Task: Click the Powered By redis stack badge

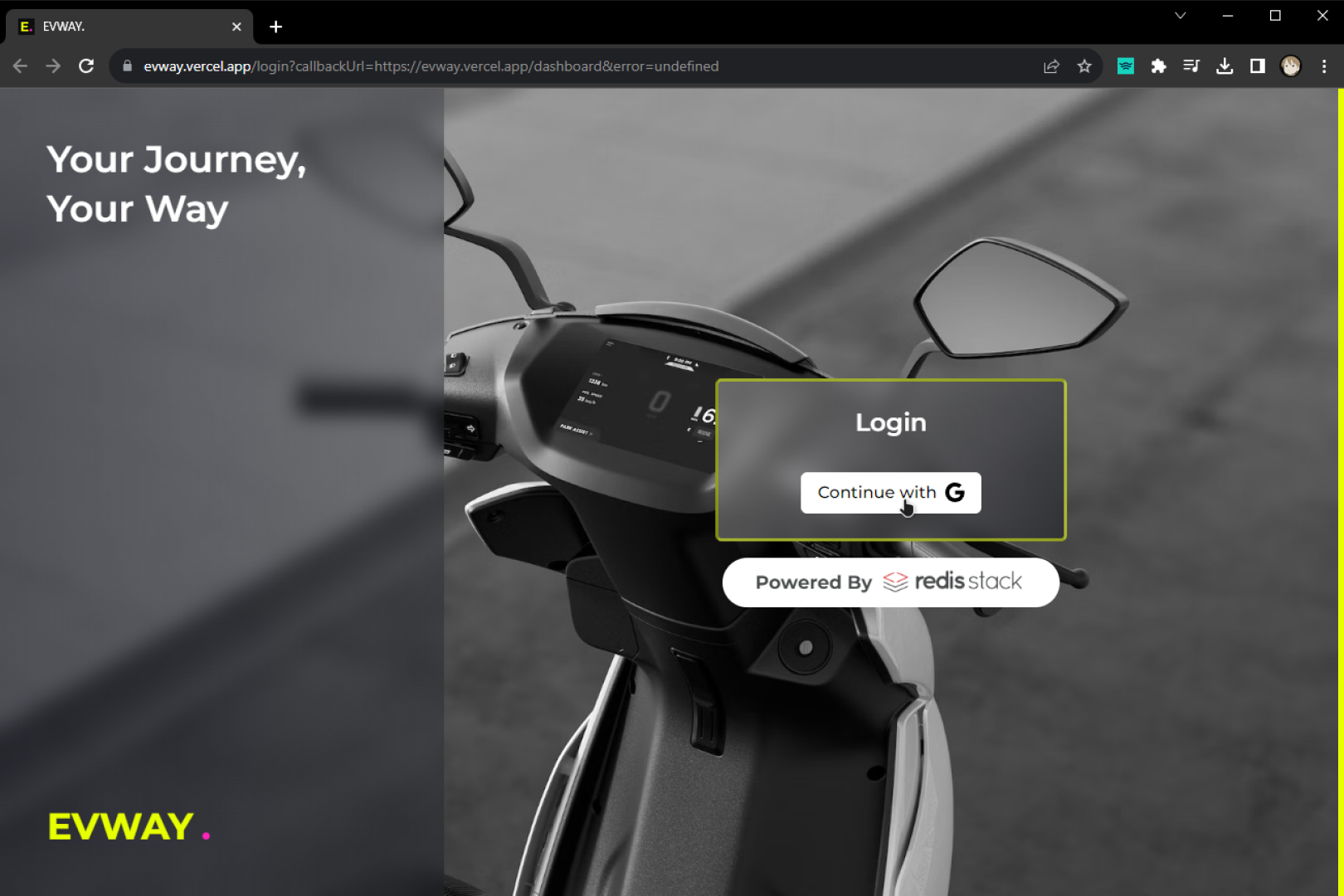Action: [x=890, y=582]
